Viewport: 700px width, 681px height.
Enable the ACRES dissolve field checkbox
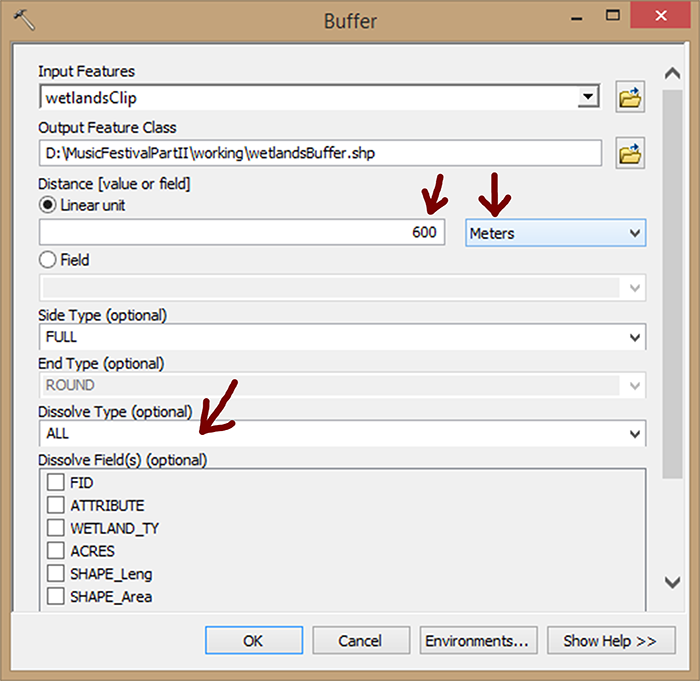pyautogui.click(x=55, y=551)
